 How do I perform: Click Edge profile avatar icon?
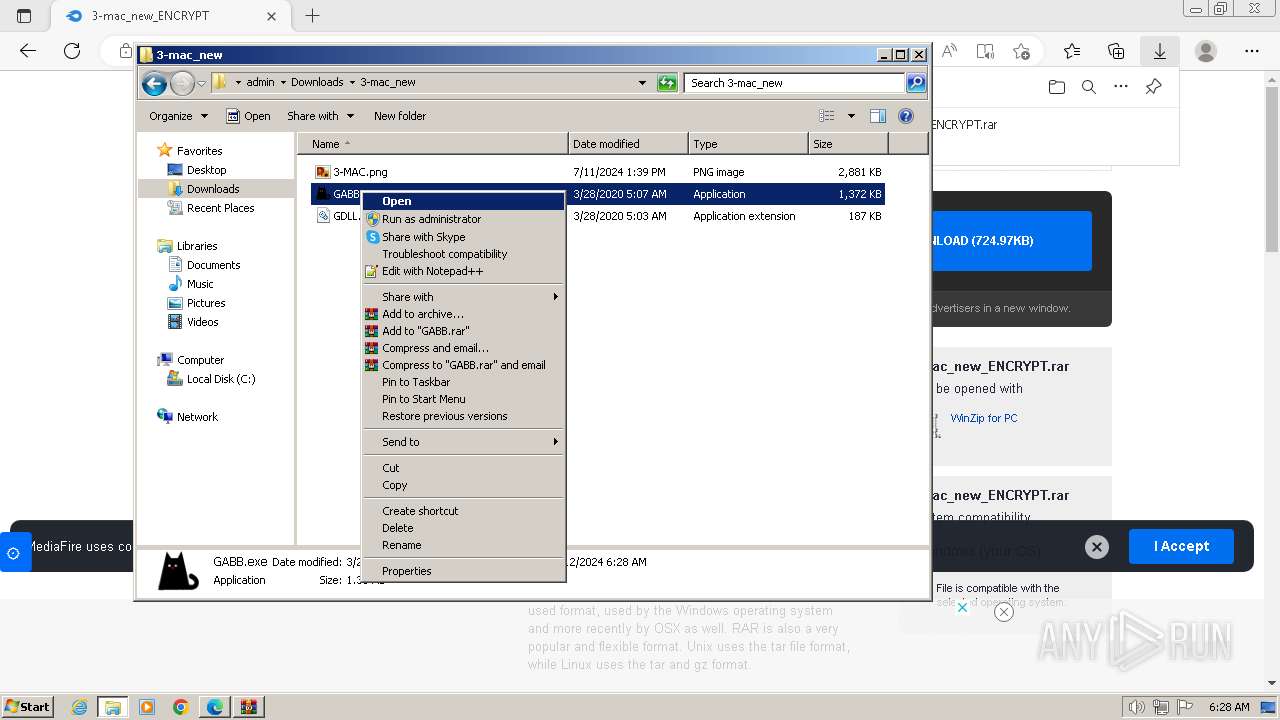pos(1206,51)
